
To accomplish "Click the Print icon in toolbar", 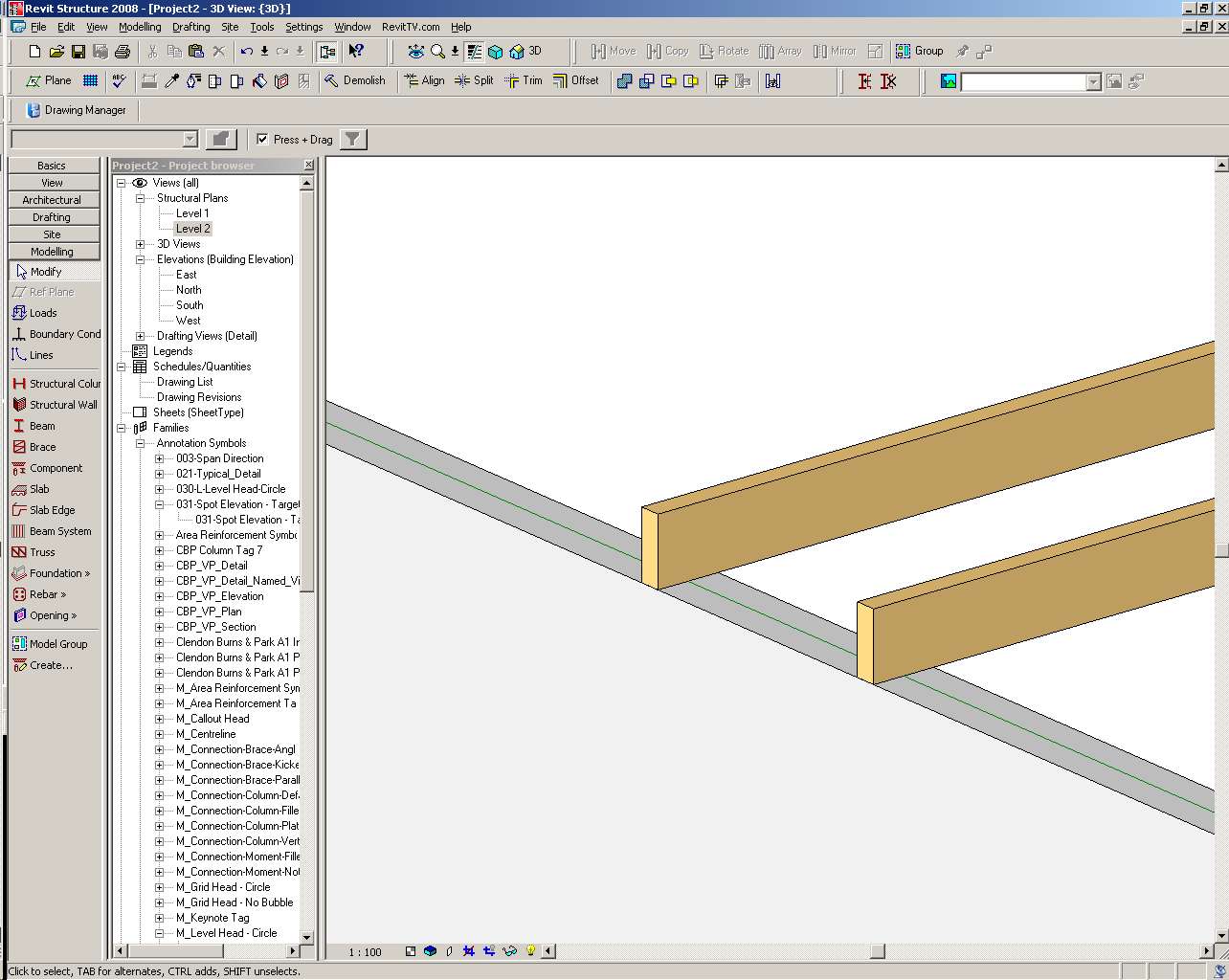I will [x=123, y=52].
